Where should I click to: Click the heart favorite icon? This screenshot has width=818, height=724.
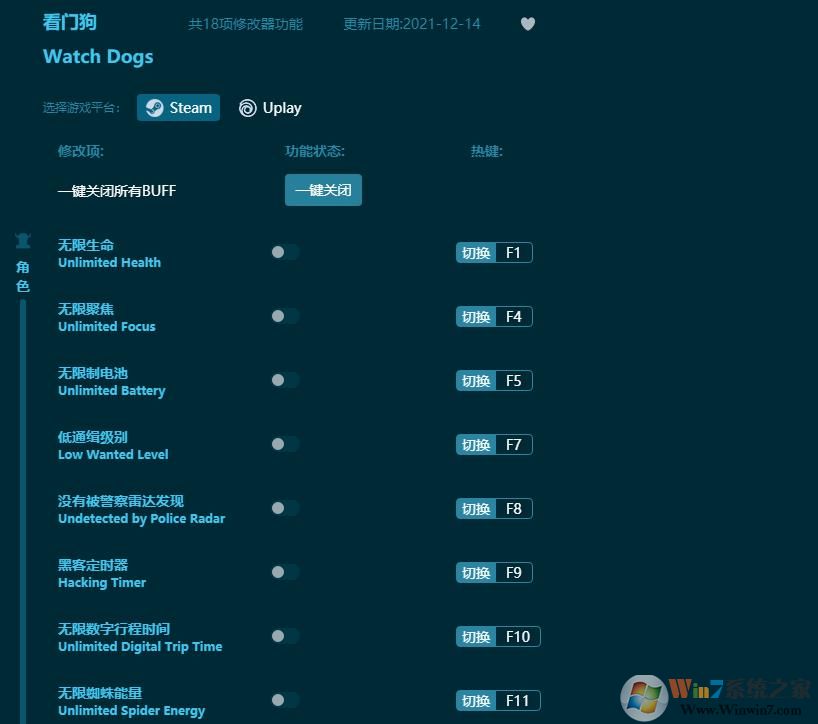(x=528, y=24)
